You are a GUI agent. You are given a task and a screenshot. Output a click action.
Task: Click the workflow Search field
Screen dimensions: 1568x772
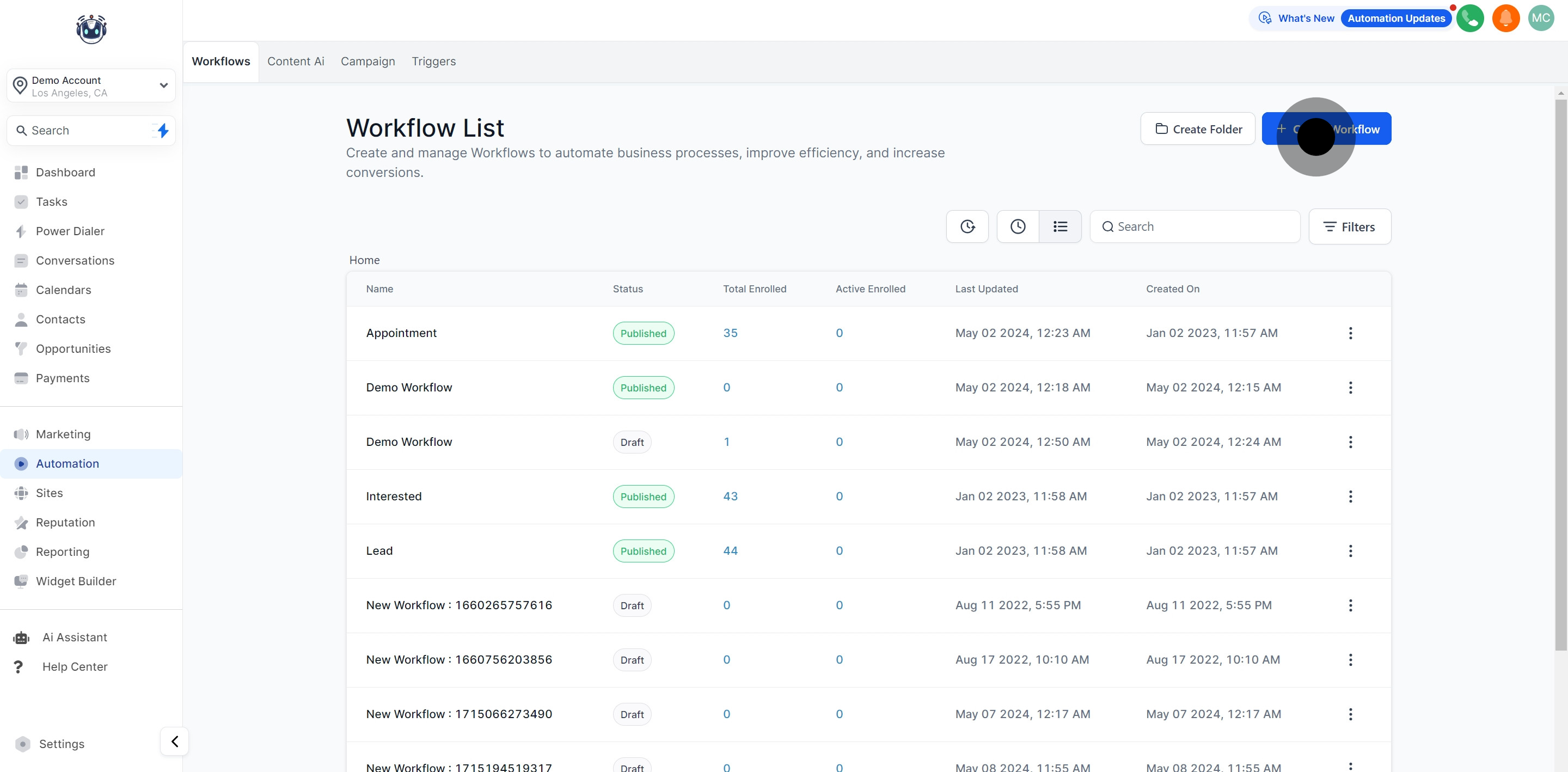(x=1195, y=226)
